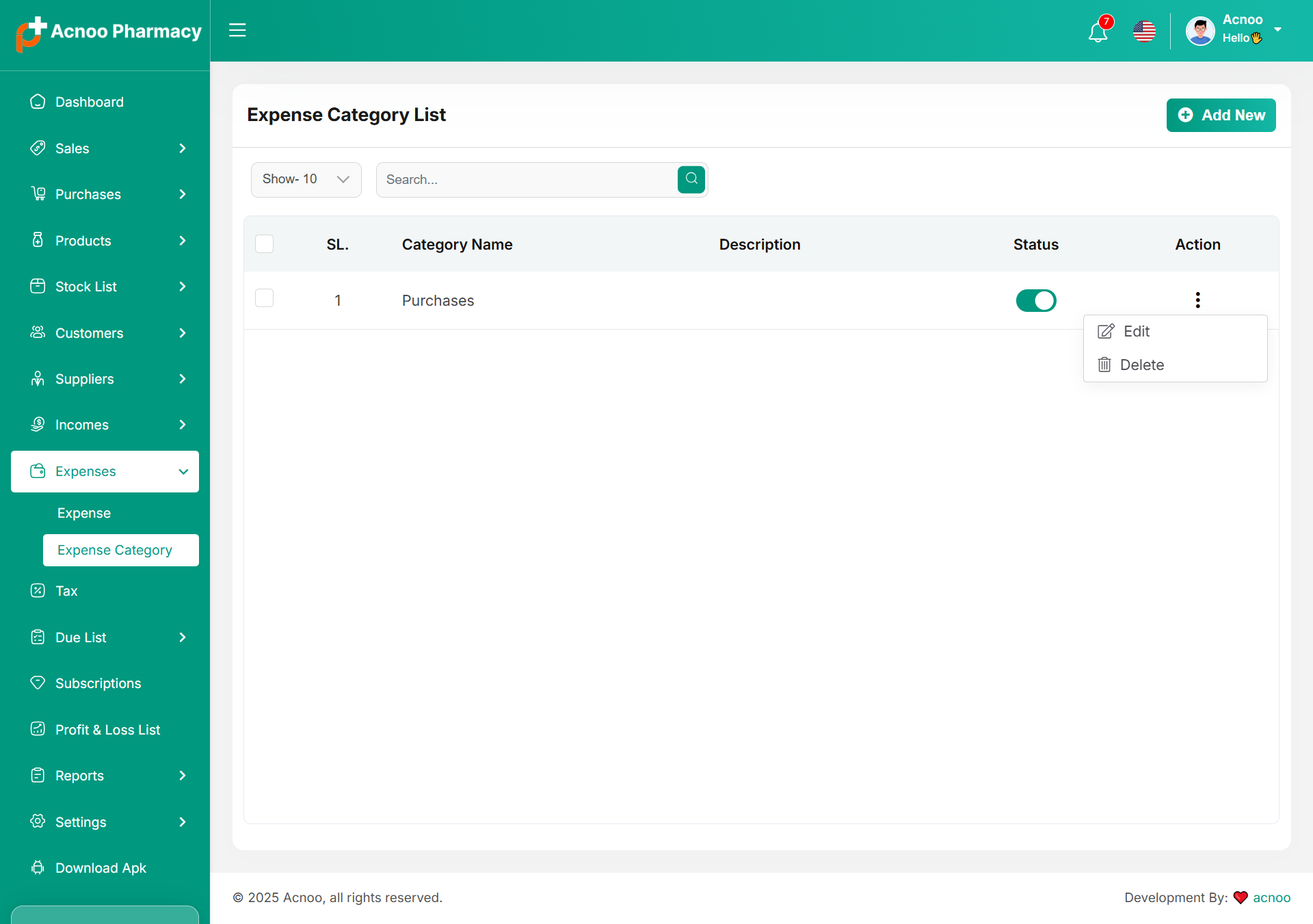The height and width of the screenshot is (924, 1313).
Task: Go to the Expense submenu item
Action: tap(84, 513)
